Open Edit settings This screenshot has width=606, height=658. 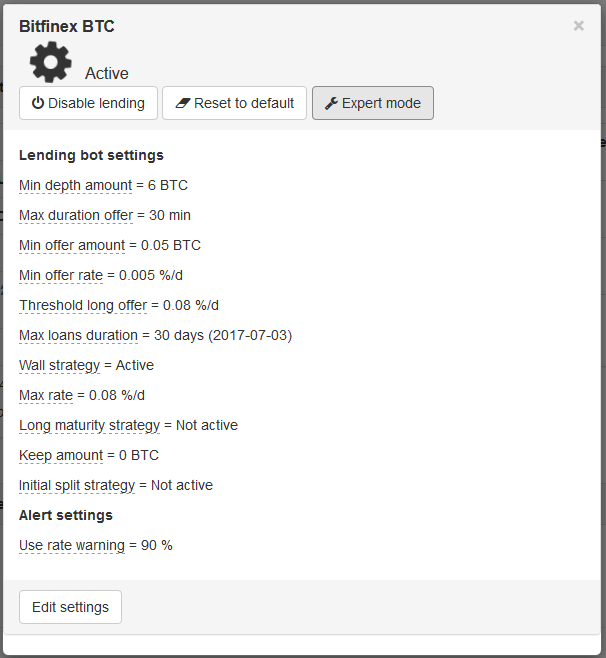click(x=70, y=607)
